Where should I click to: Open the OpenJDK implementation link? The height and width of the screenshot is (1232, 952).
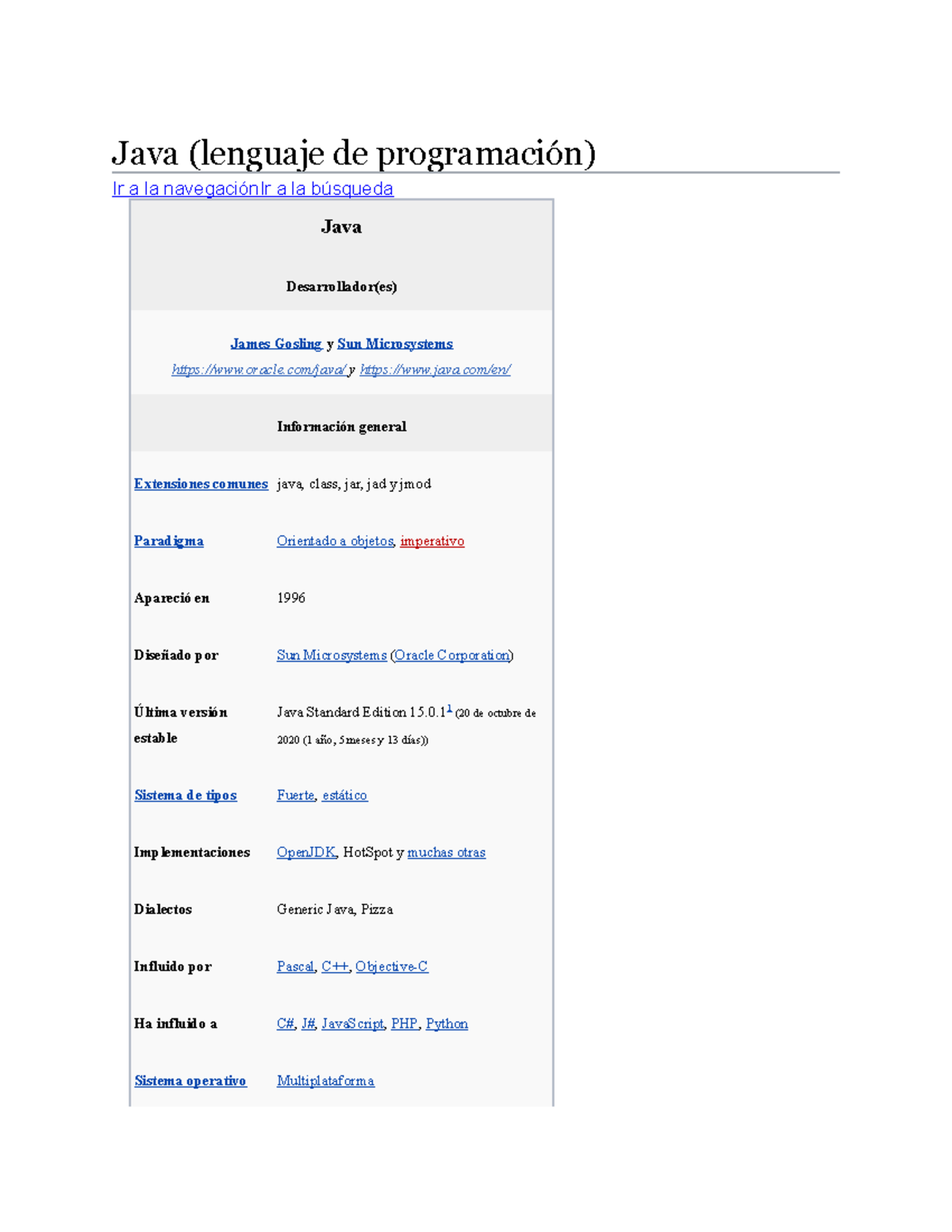[307, 852]
